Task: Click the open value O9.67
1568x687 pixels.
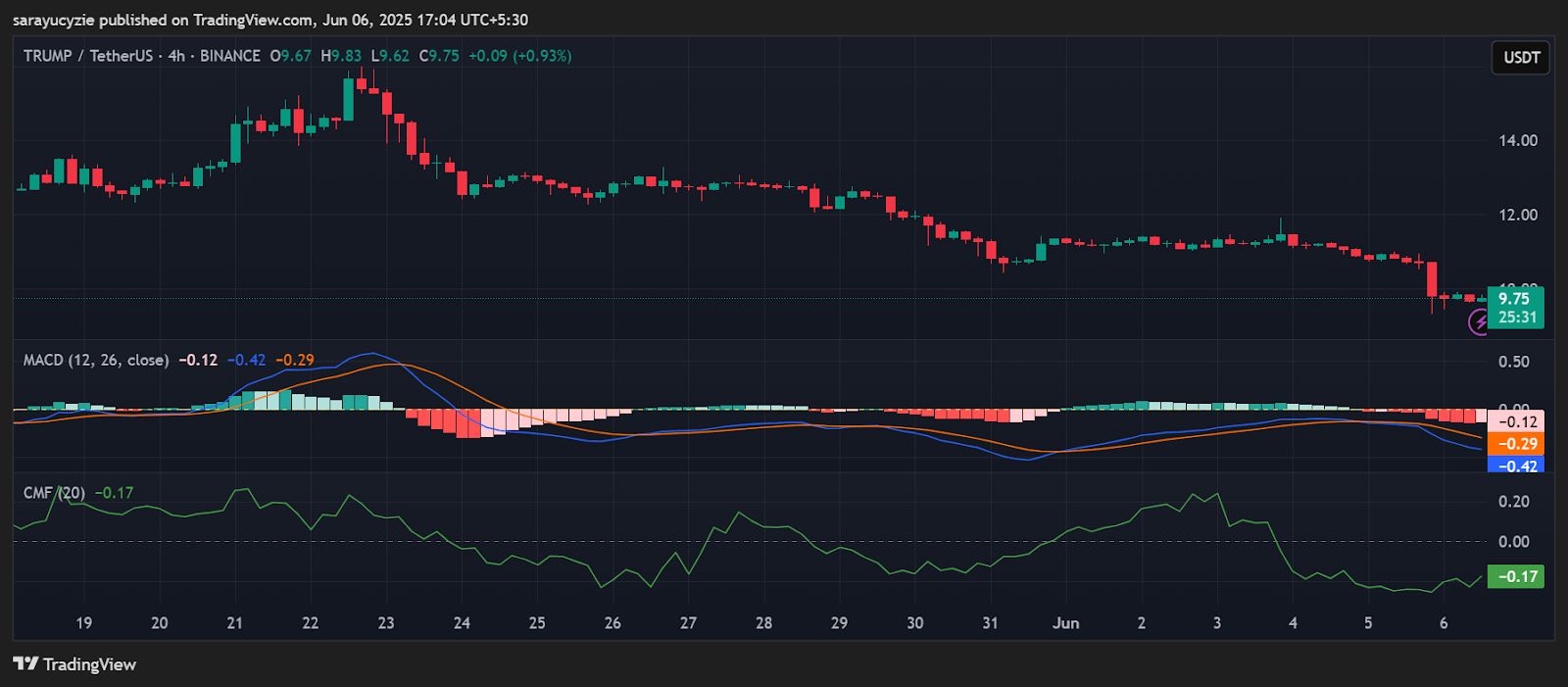Action: click(291, 56)
